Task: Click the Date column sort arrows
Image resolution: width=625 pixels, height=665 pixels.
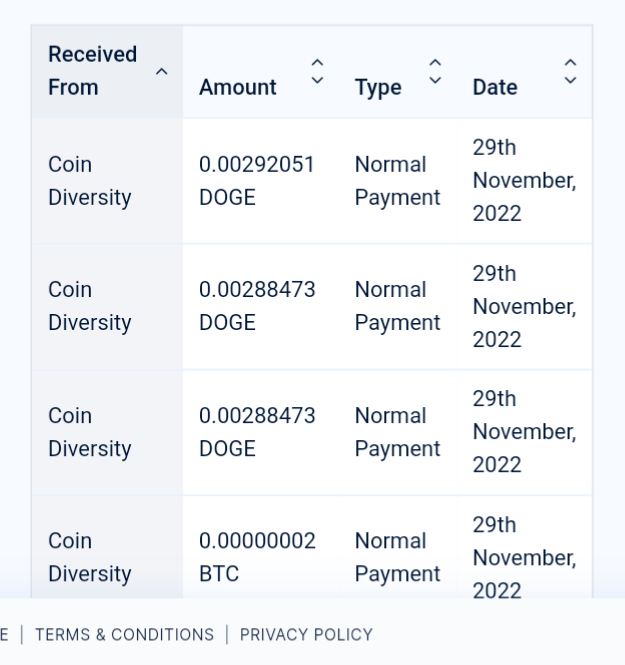Action: (570, 71)
